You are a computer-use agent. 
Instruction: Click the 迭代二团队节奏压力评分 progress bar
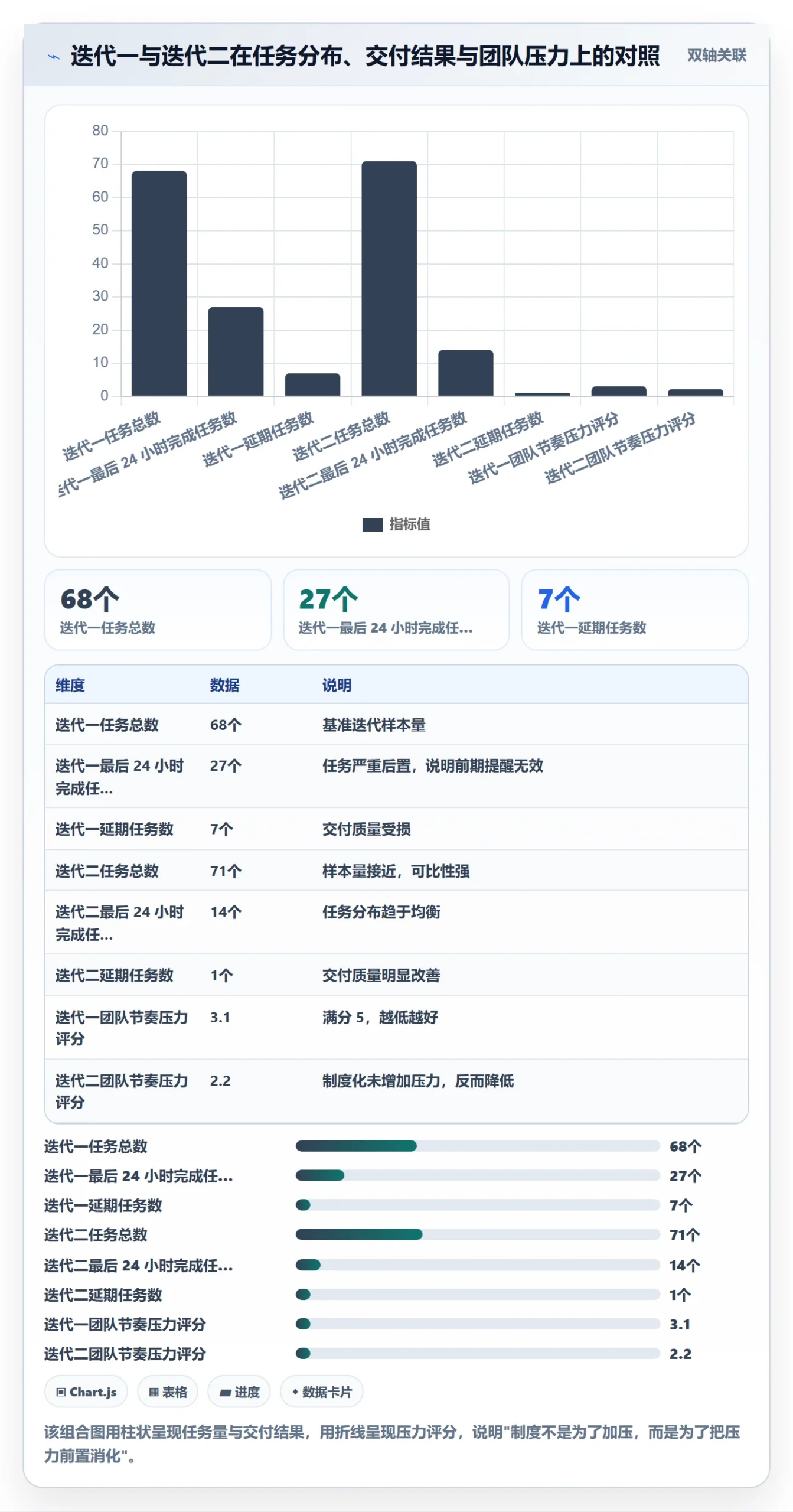coord(478,1354)
